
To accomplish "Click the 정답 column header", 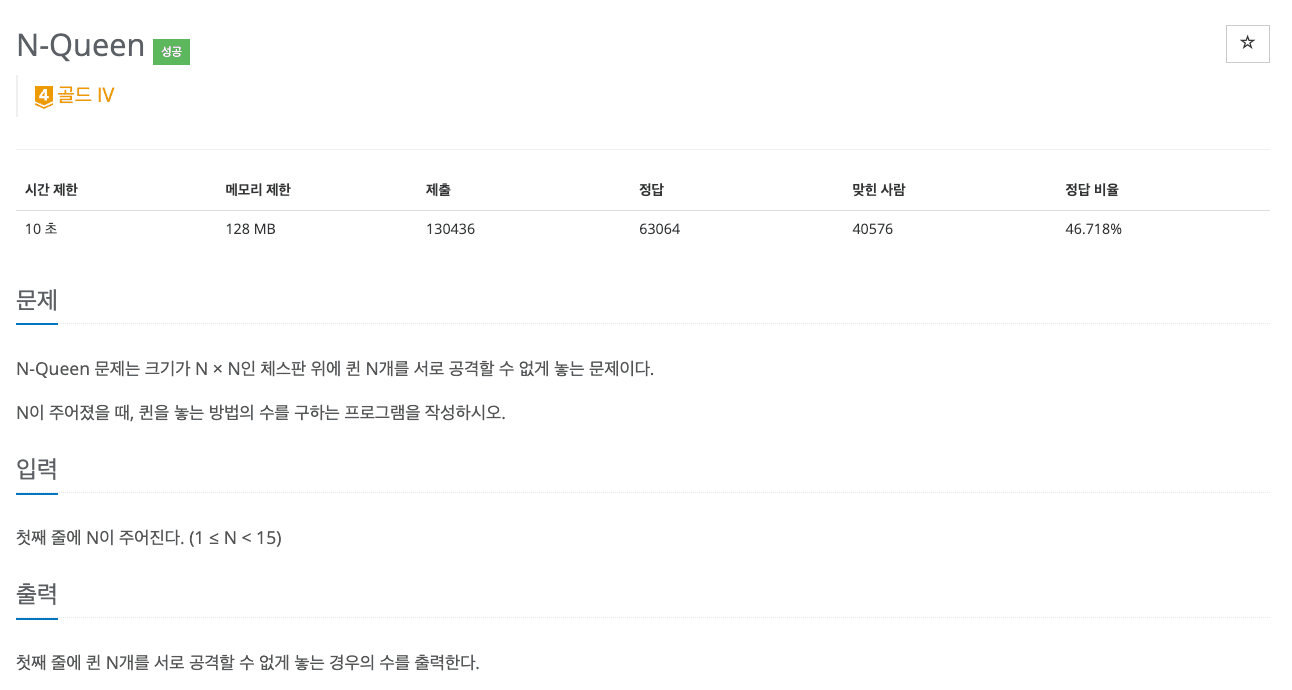I will pos(651,190).
